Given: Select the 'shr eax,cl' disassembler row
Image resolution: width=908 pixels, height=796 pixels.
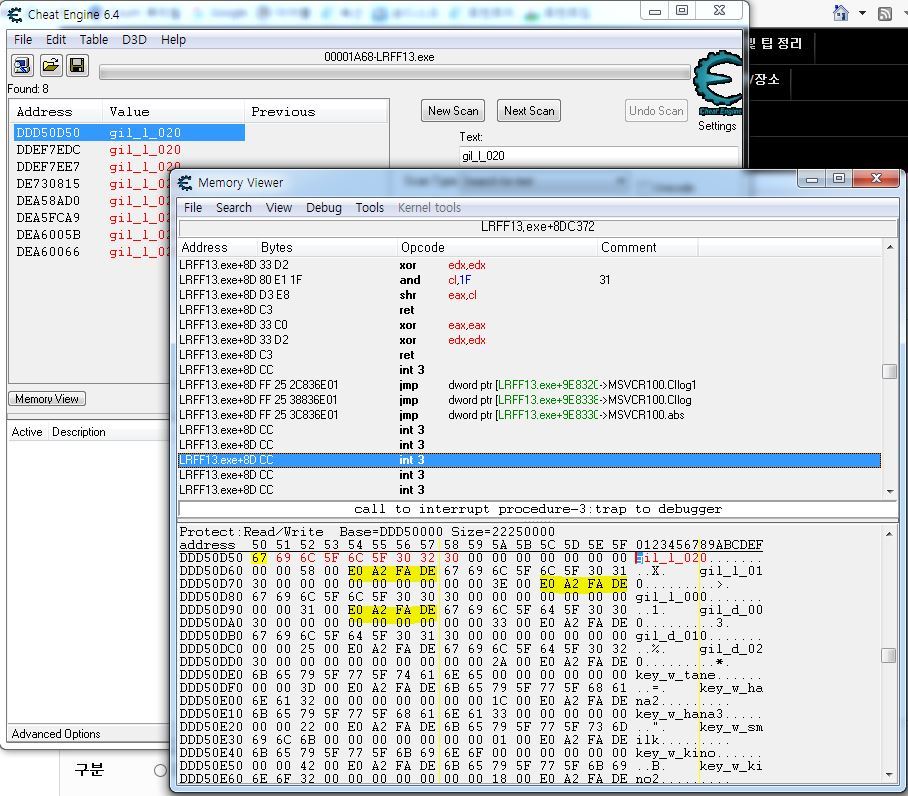Looking at the screenshot, I should (529, 295).
